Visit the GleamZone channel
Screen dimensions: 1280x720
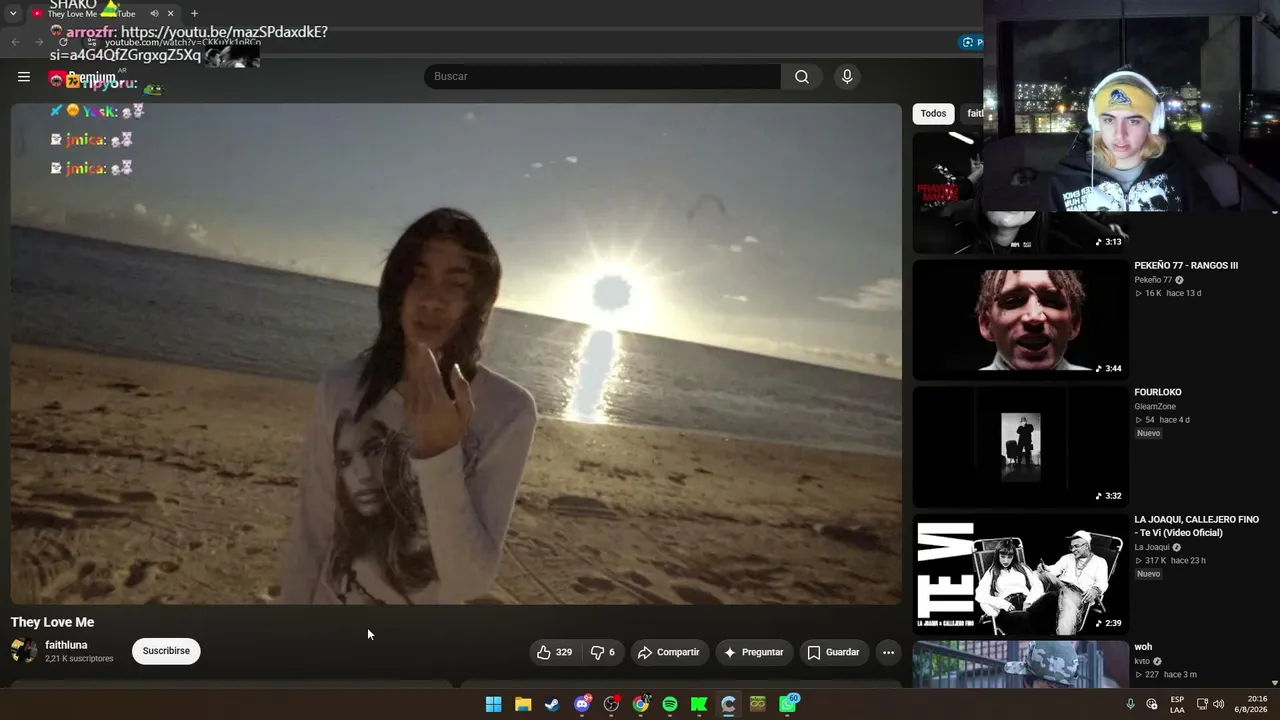click(x=1155, y=407)
